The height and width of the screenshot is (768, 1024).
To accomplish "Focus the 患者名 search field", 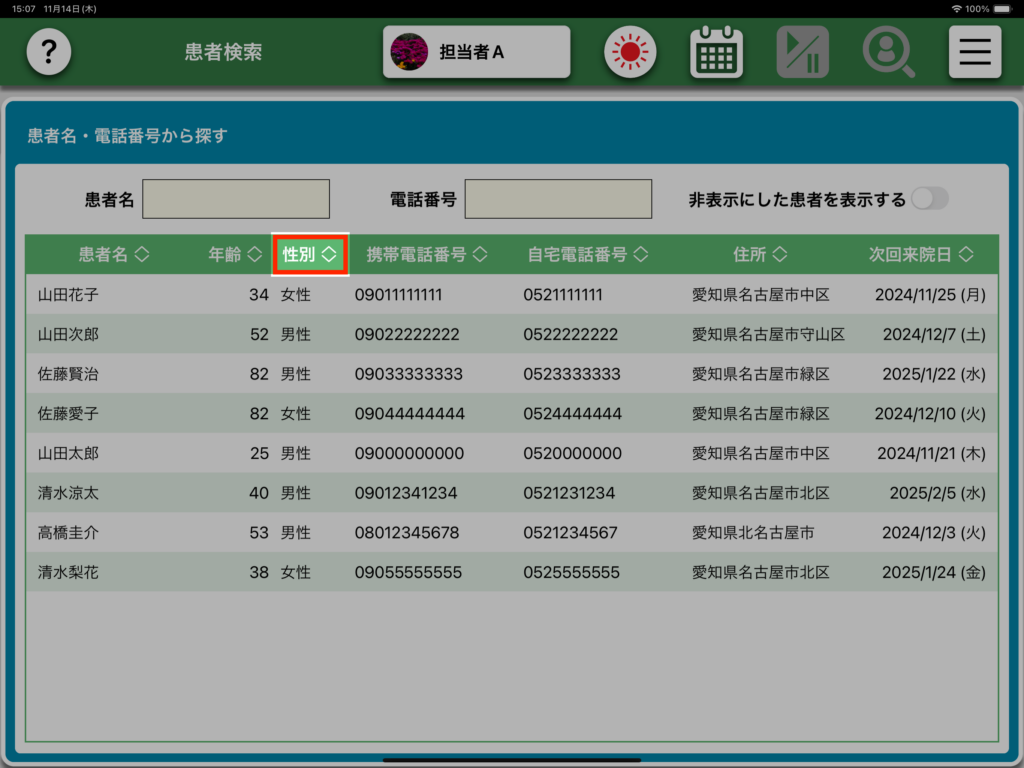I will tap(236, 199).
